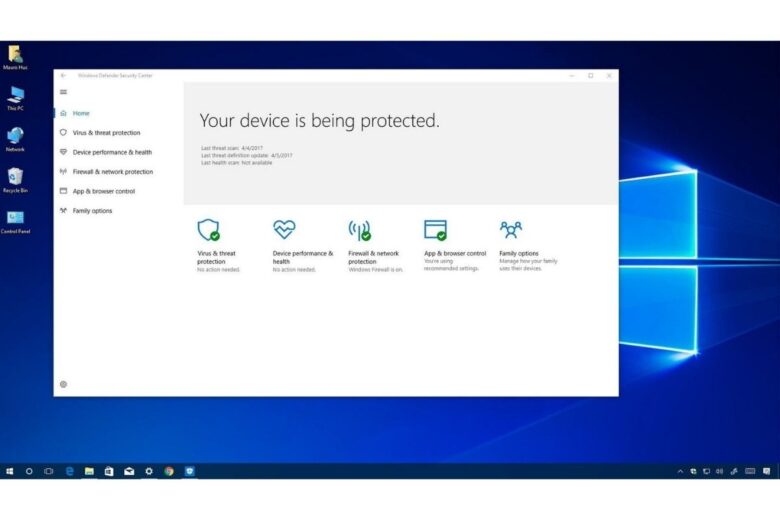This screenshot has height=520, width=780.
Task: Click the 'Your device is being protected.' heading
Action: pyautogui.click(x=319, y=120)
